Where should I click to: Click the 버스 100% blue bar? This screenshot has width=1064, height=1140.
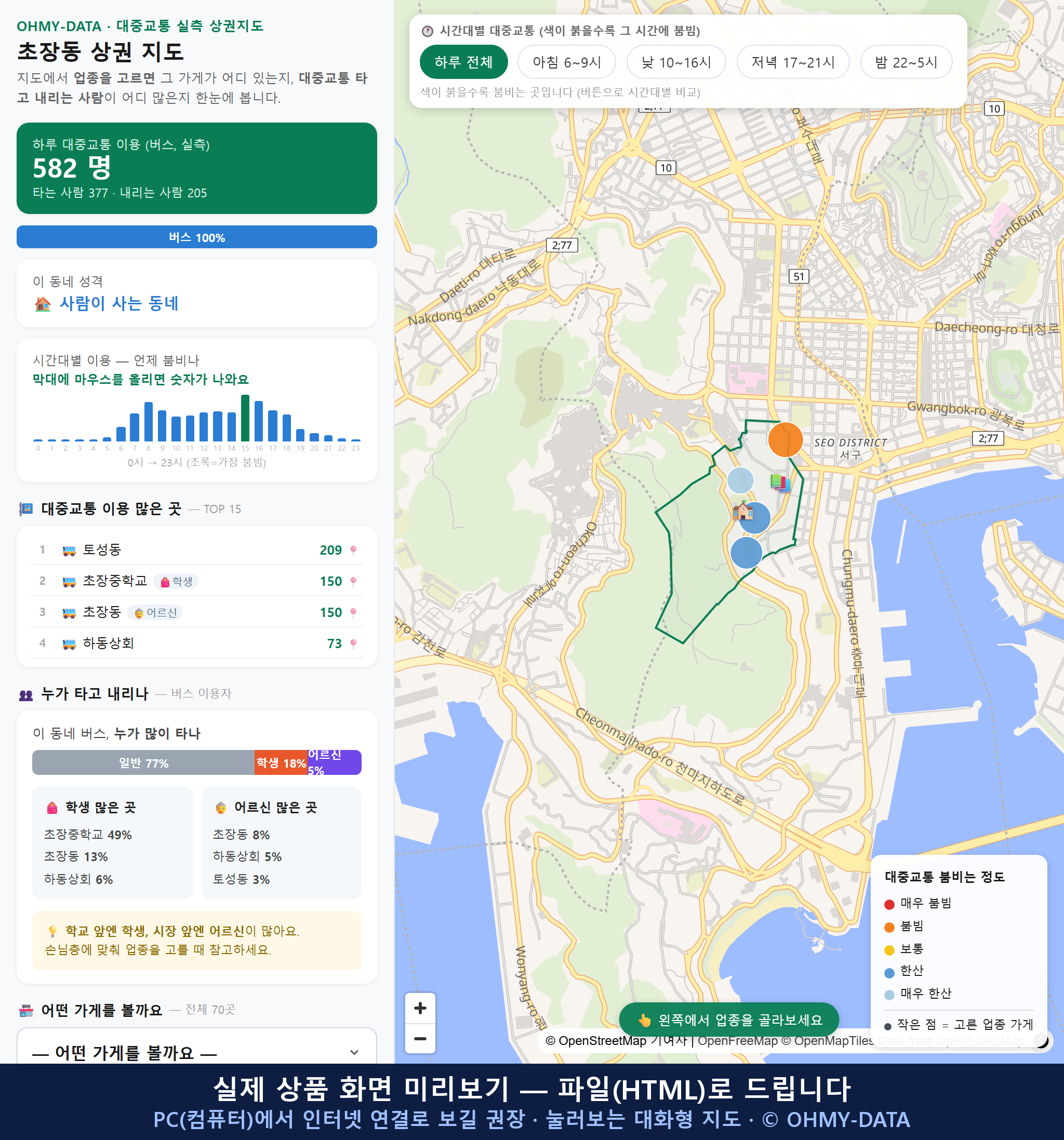coord(197,237)
